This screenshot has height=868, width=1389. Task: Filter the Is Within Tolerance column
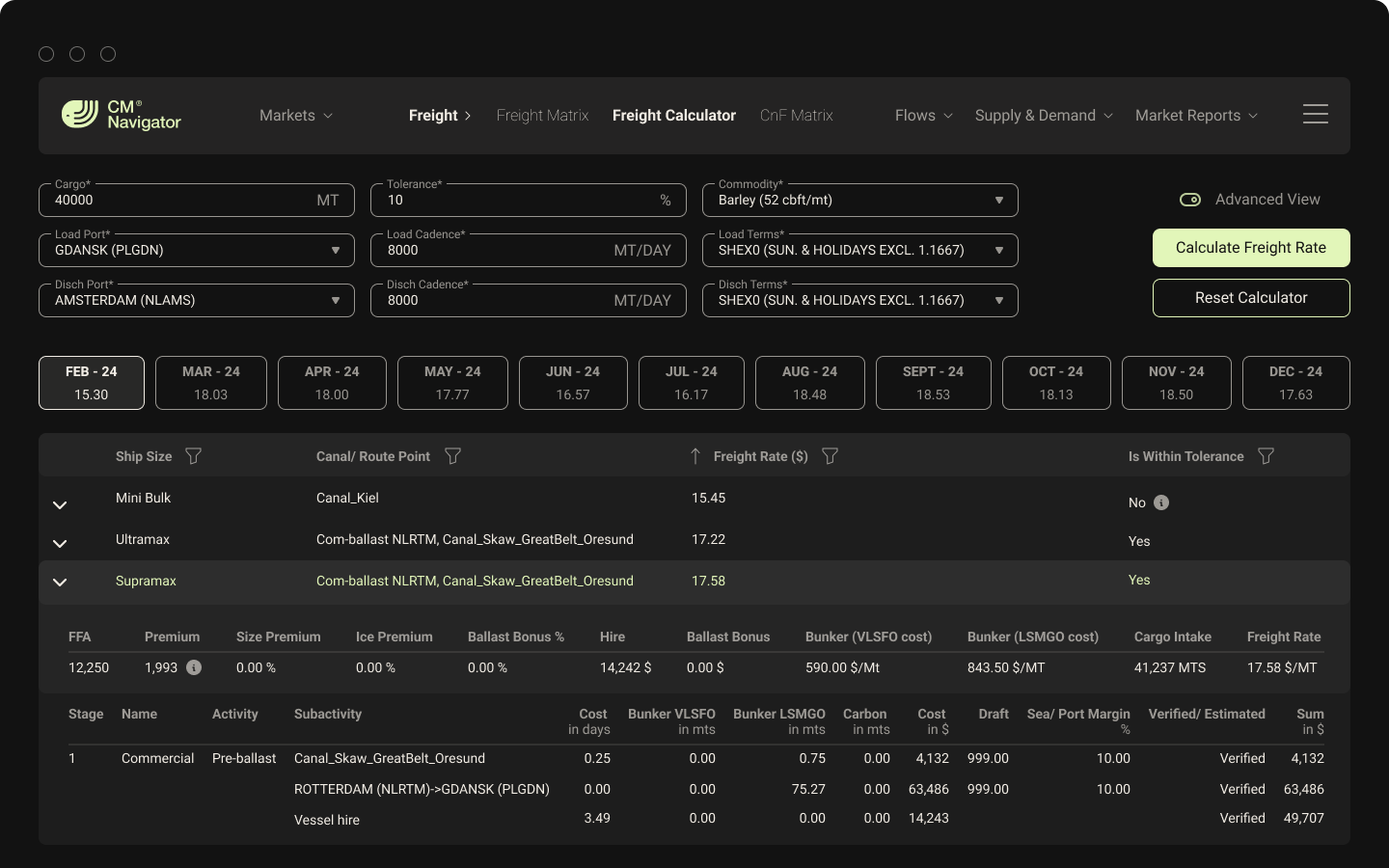tap(1266, 456)
